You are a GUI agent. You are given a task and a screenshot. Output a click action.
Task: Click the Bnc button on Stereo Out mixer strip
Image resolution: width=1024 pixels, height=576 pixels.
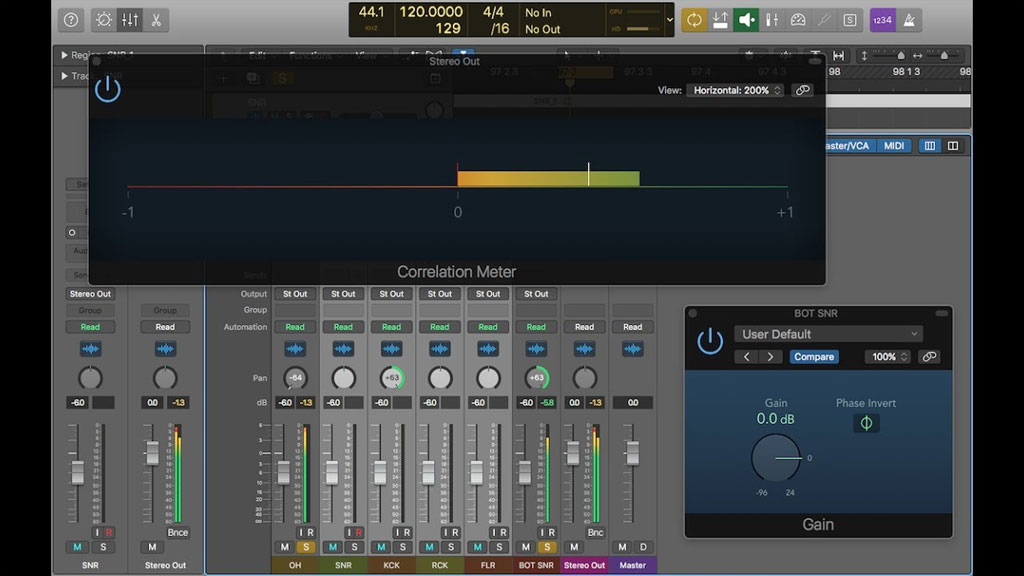(595, 532)
